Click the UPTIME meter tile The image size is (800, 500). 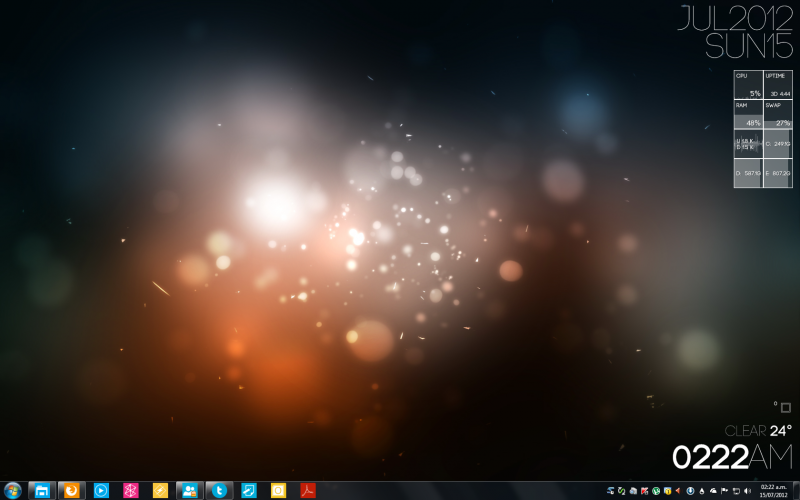point(778,85)
